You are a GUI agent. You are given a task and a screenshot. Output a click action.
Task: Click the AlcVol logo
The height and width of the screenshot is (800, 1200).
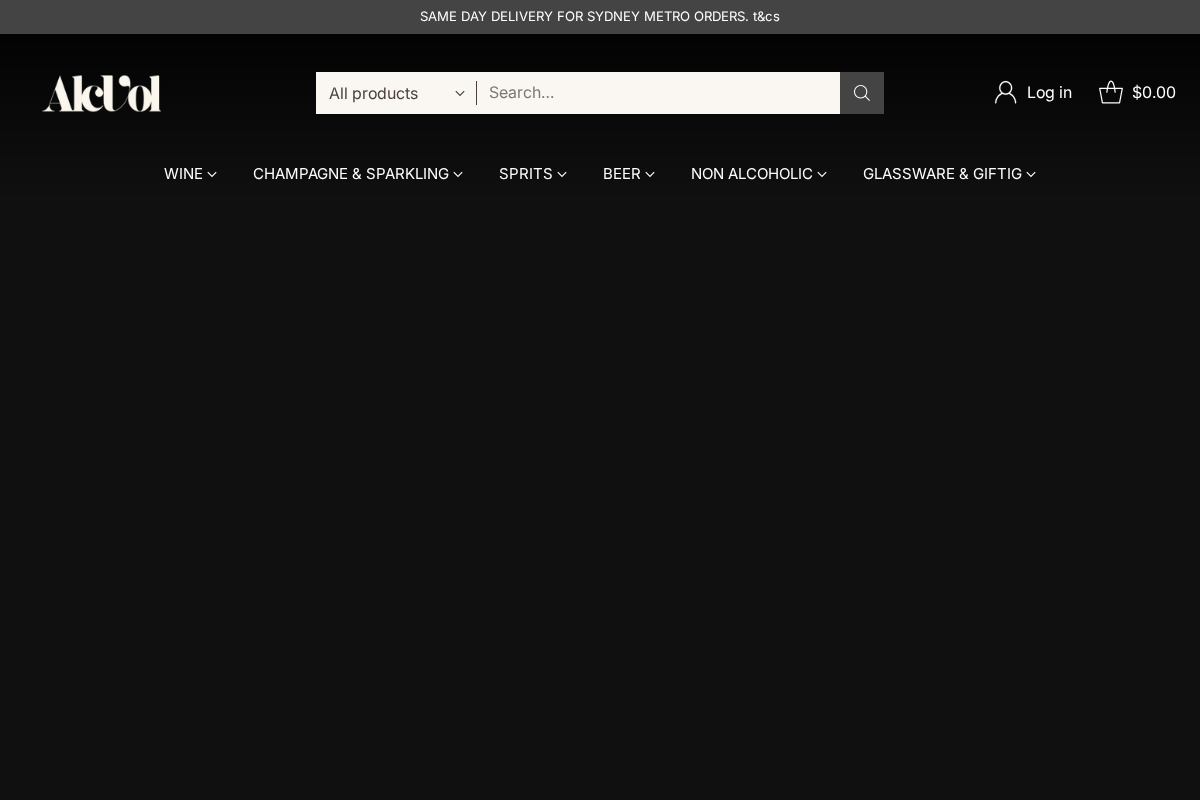(101, 93)
